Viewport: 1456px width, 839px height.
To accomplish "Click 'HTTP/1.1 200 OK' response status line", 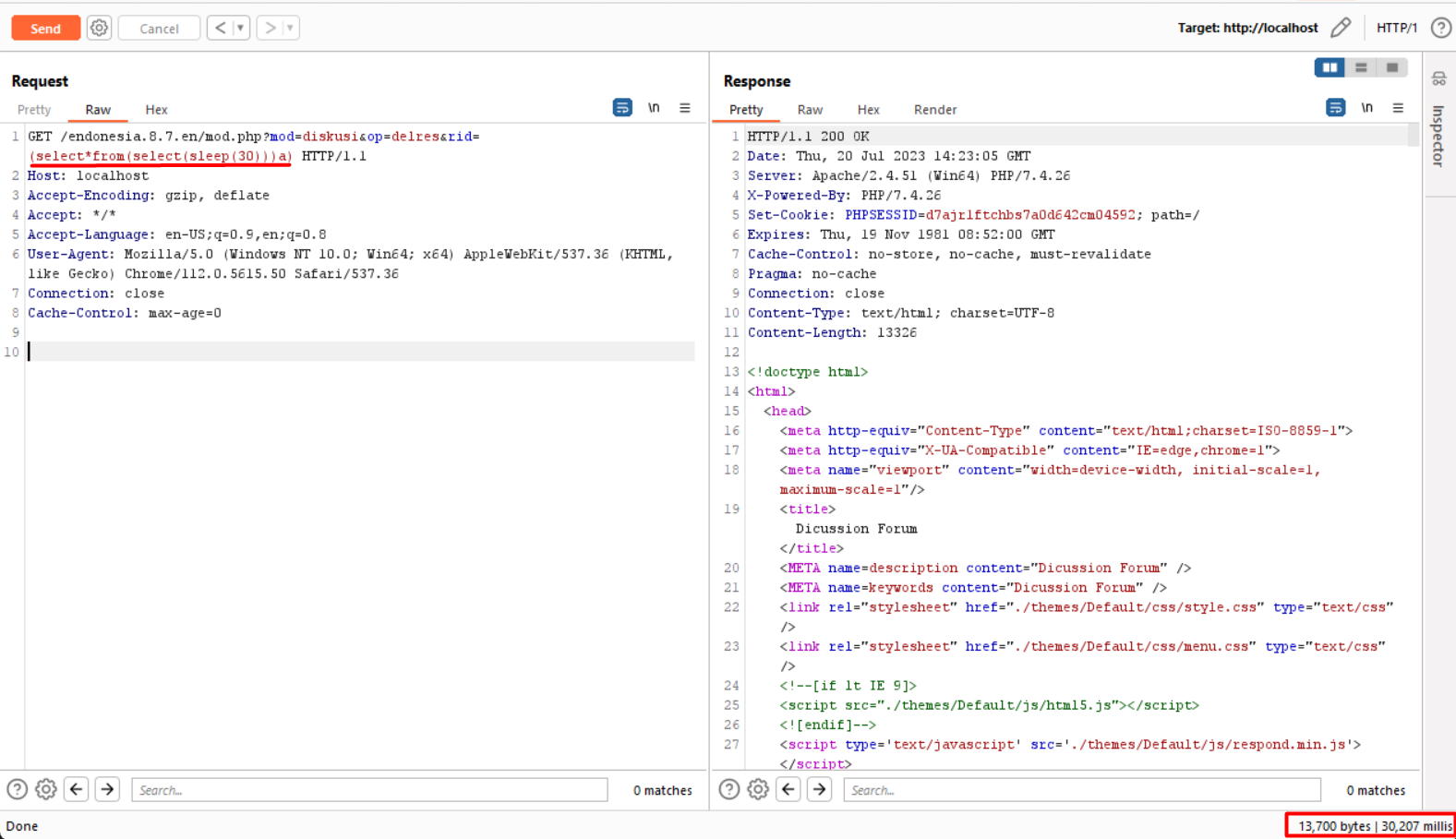I will click(x=808, y=137).
